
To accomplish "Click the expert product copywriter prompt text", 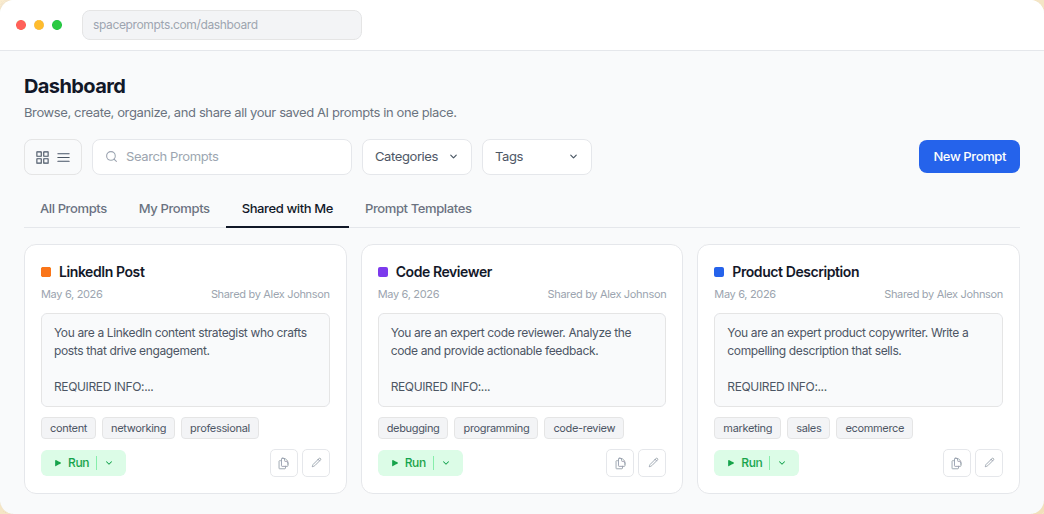I will click(858, 360).
